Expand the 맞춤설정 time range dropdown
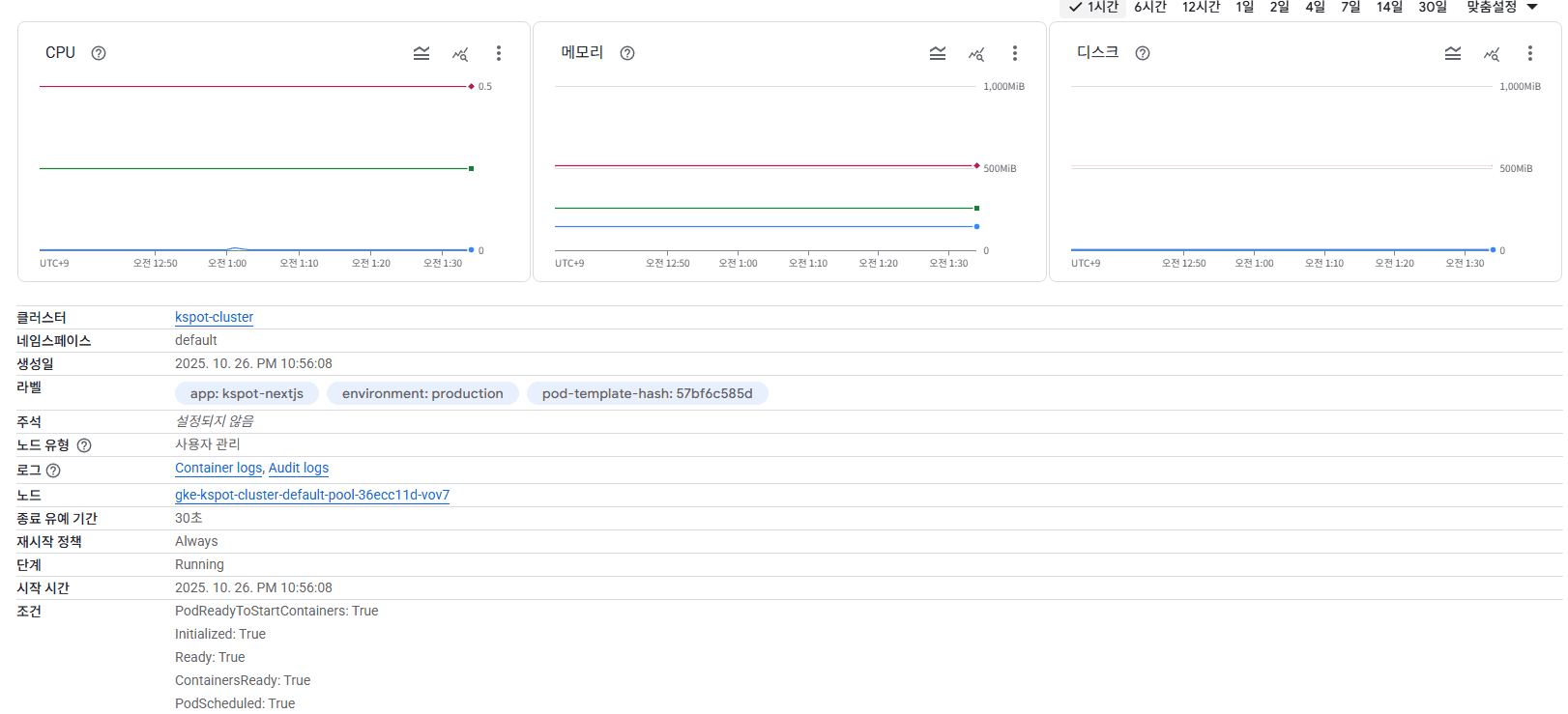The width and height of the screenshot is (1568, 714). 1502,7
